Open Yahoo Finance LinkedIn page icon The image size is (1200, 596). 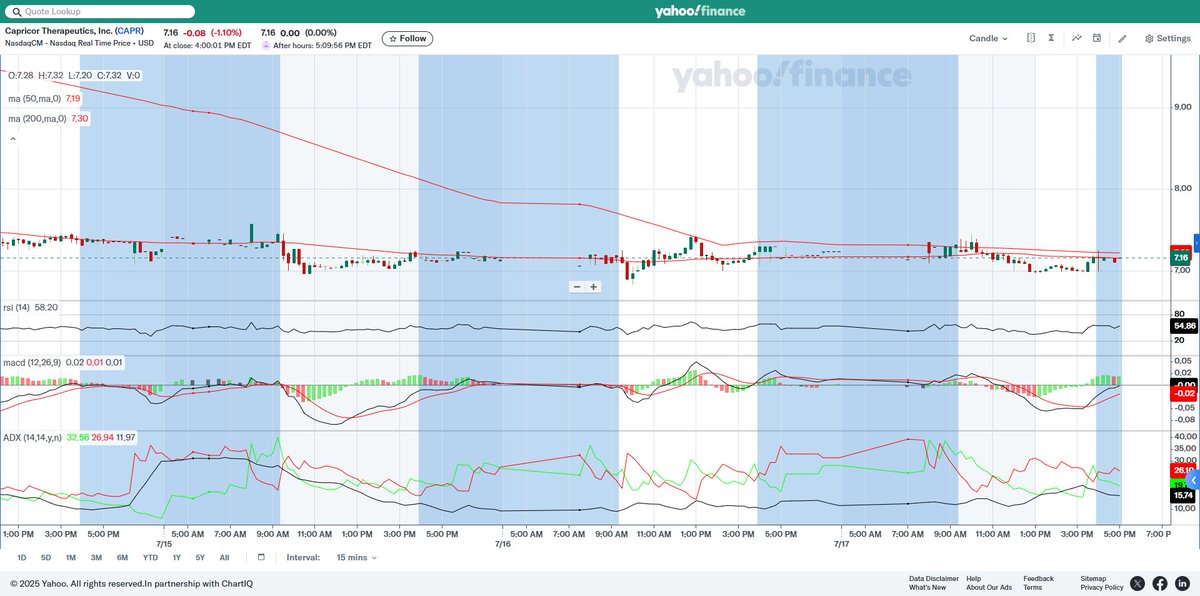click(x=1182, y=583)
